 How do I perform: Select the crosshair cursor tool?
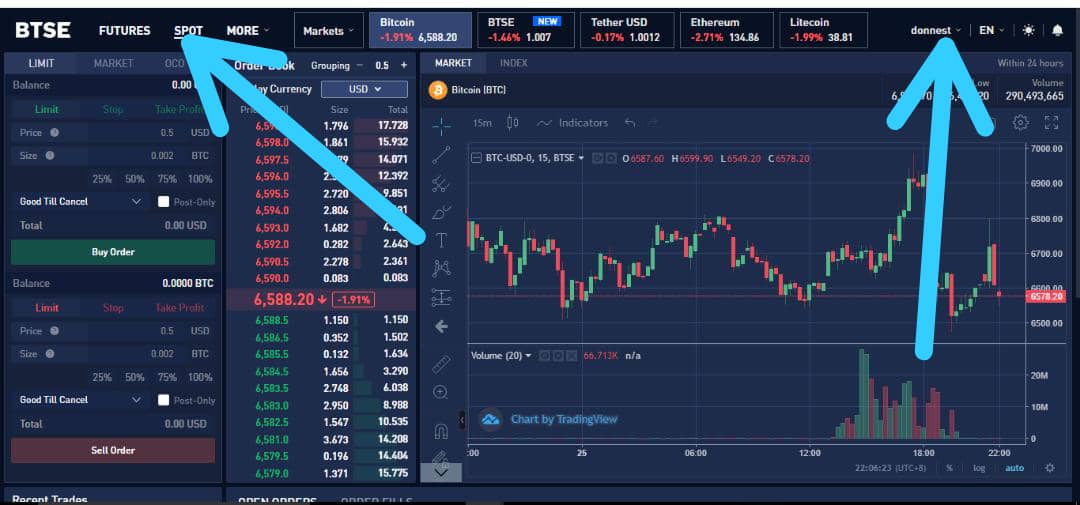[441, 125]
